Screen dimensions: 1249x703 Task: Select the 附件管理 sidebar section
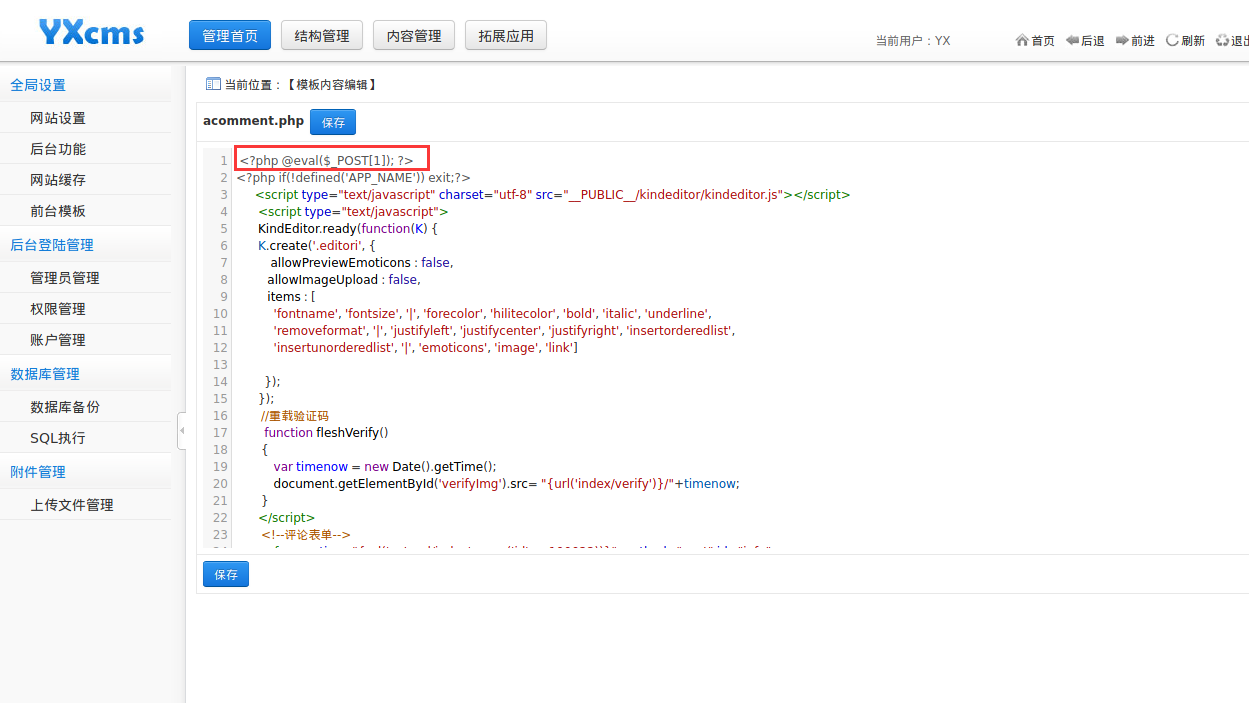38,472
